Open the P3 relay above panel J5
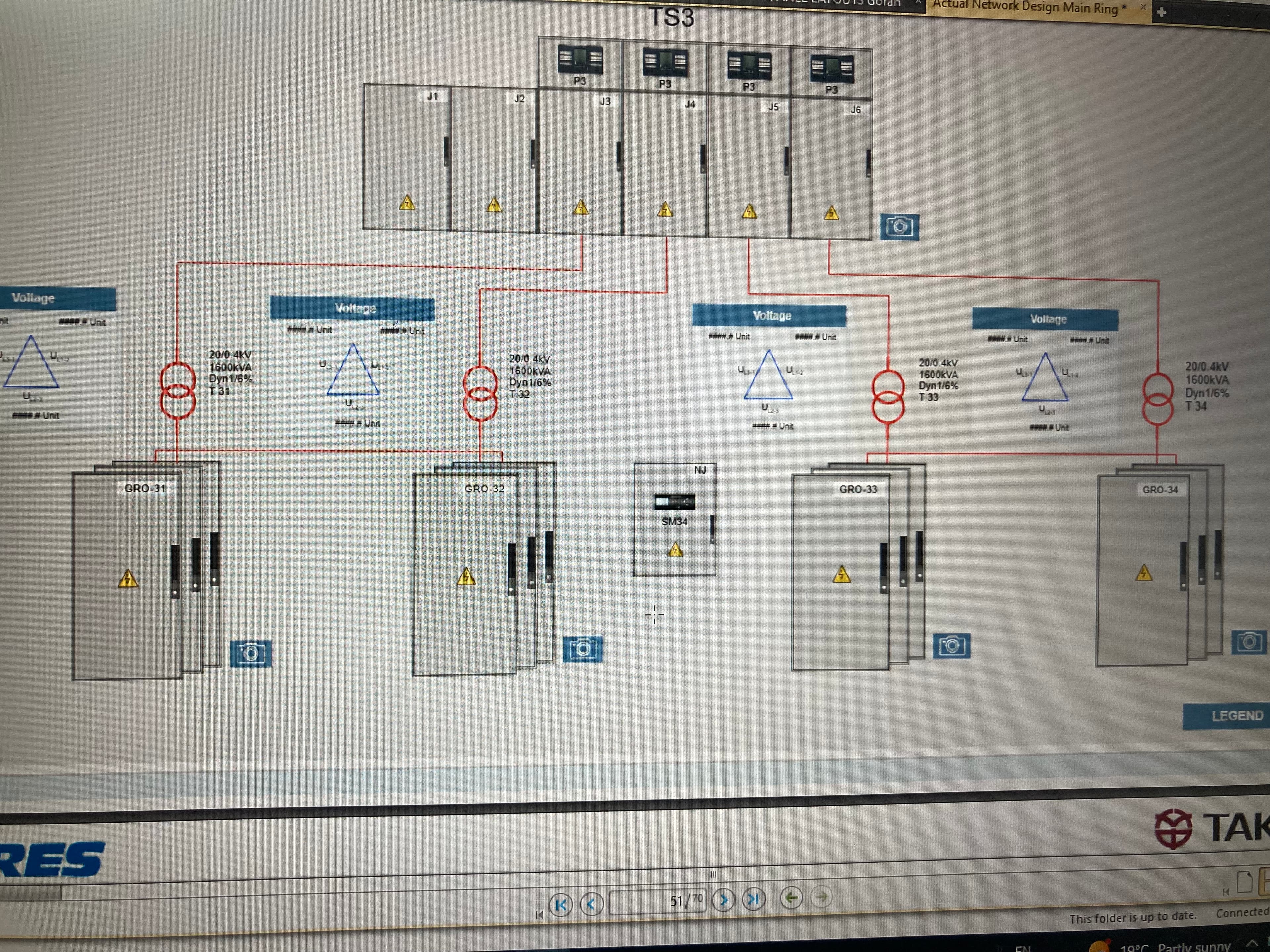1270x952 pixels. pos(749,65)
